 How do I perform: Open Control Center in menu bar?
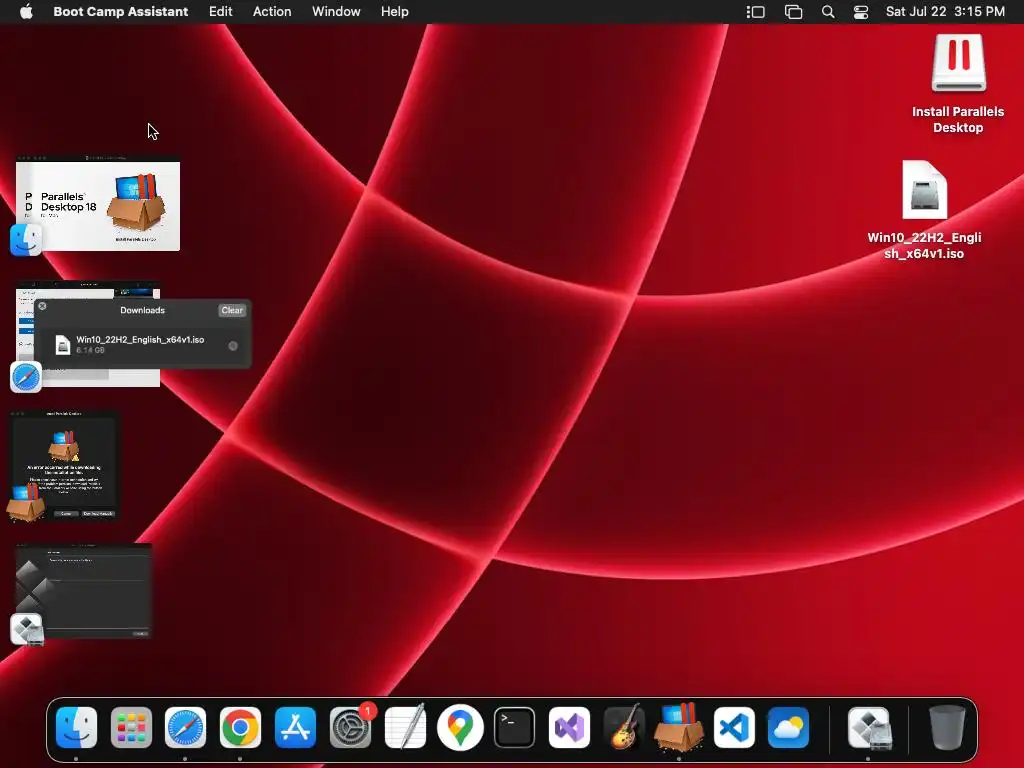[x=861, y=12]
